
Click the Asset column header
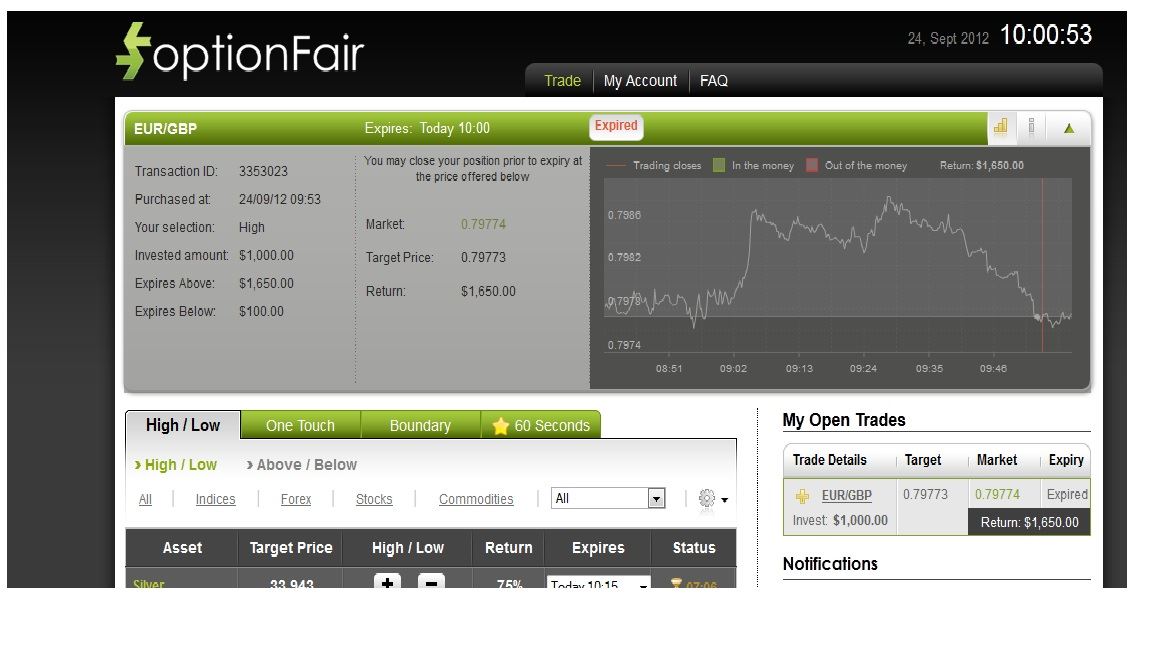182,547
